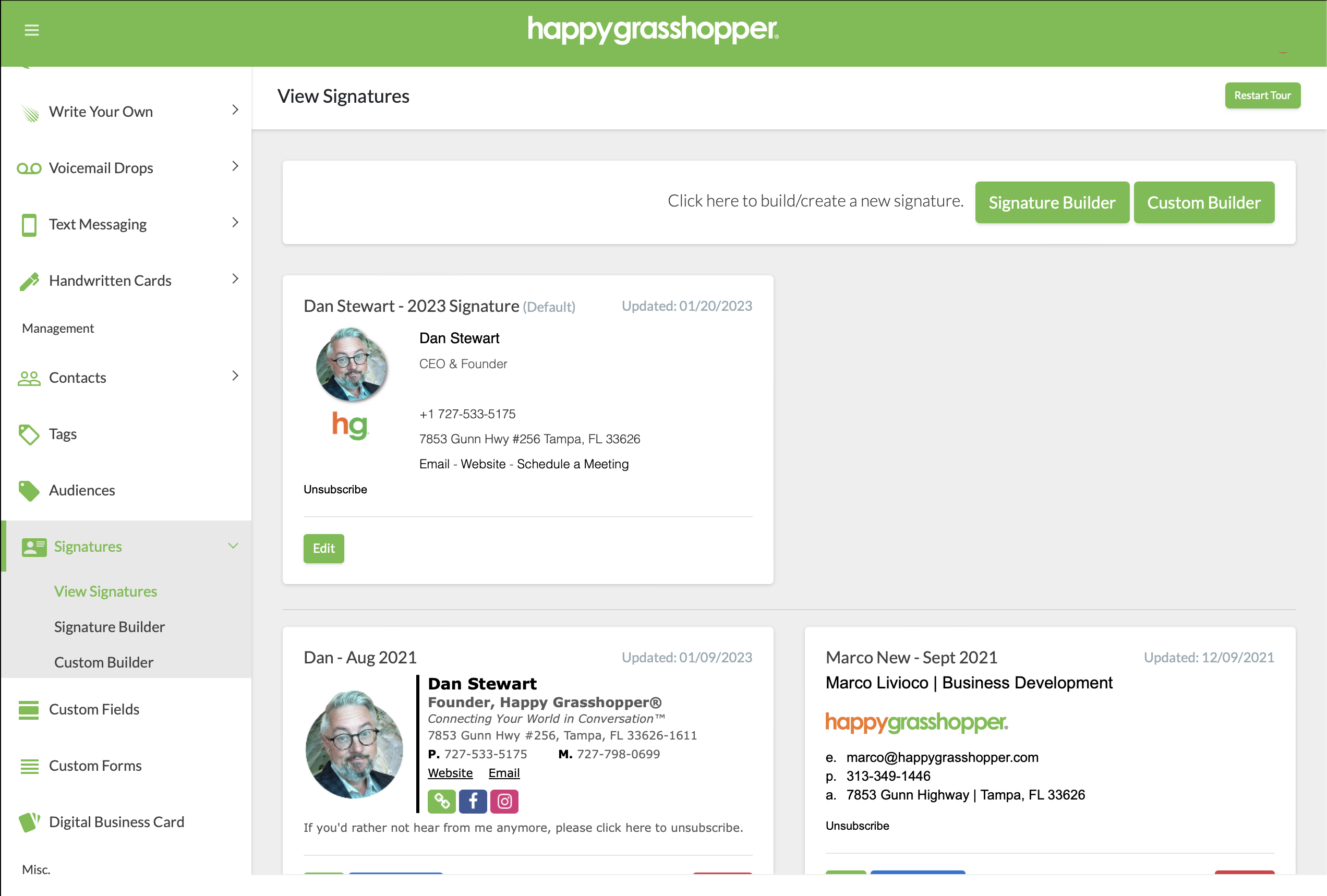The image size is (1327, 896).
Task: Click the Voicemail Drops tape icon
Action: 29,168
